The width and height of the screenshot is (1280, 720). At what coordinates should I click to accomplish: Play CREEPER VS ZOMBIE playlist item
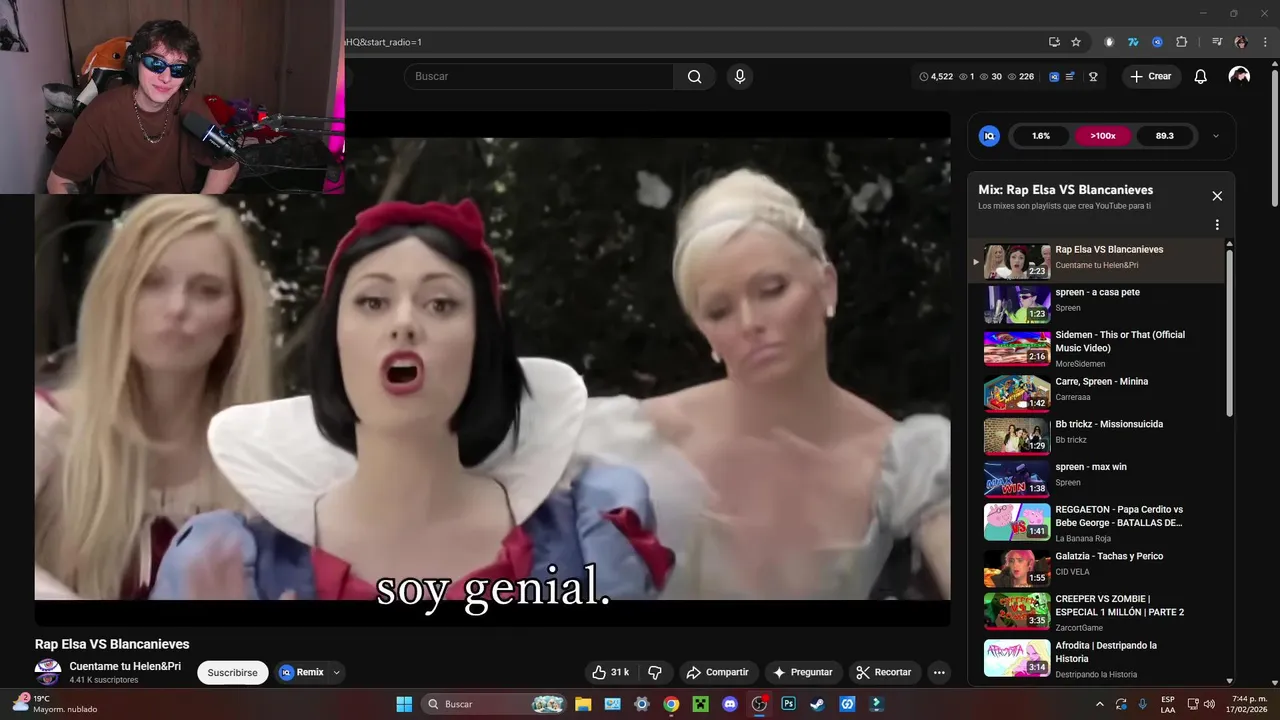1098,611
